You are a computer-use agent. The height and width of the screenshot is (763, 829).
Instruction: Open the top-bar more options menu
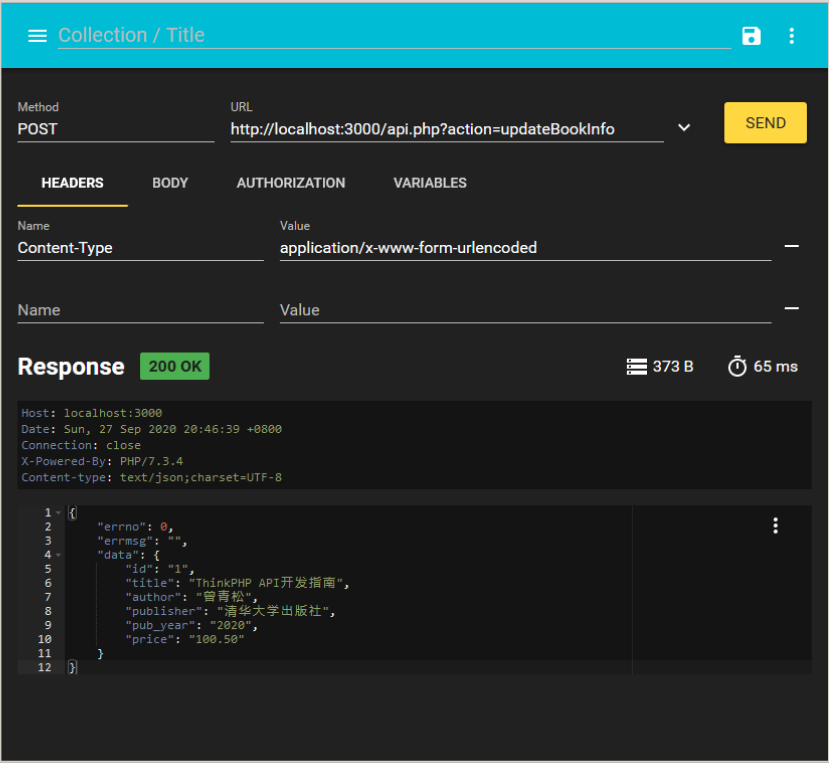pyautogui.click(x=791, y=36)
